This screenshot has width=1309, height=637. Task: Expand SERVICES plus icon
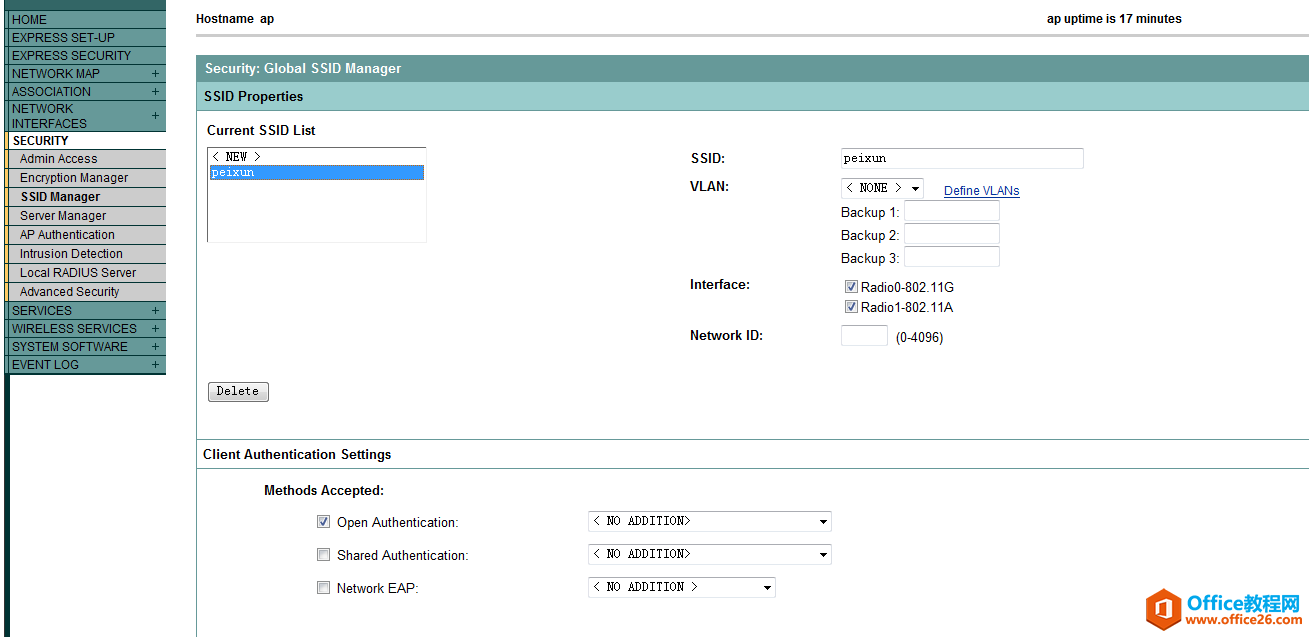(155, 311)
